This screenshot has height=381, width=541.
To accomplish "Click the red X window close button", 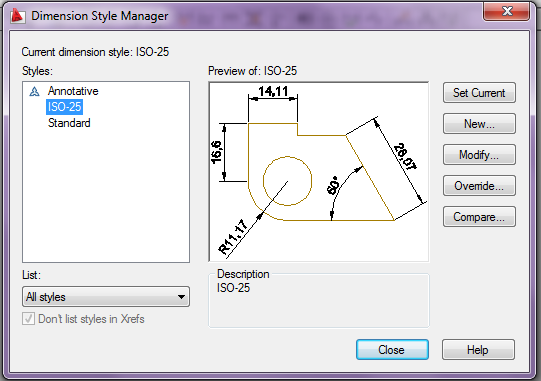I will click(x=506, y=11).
